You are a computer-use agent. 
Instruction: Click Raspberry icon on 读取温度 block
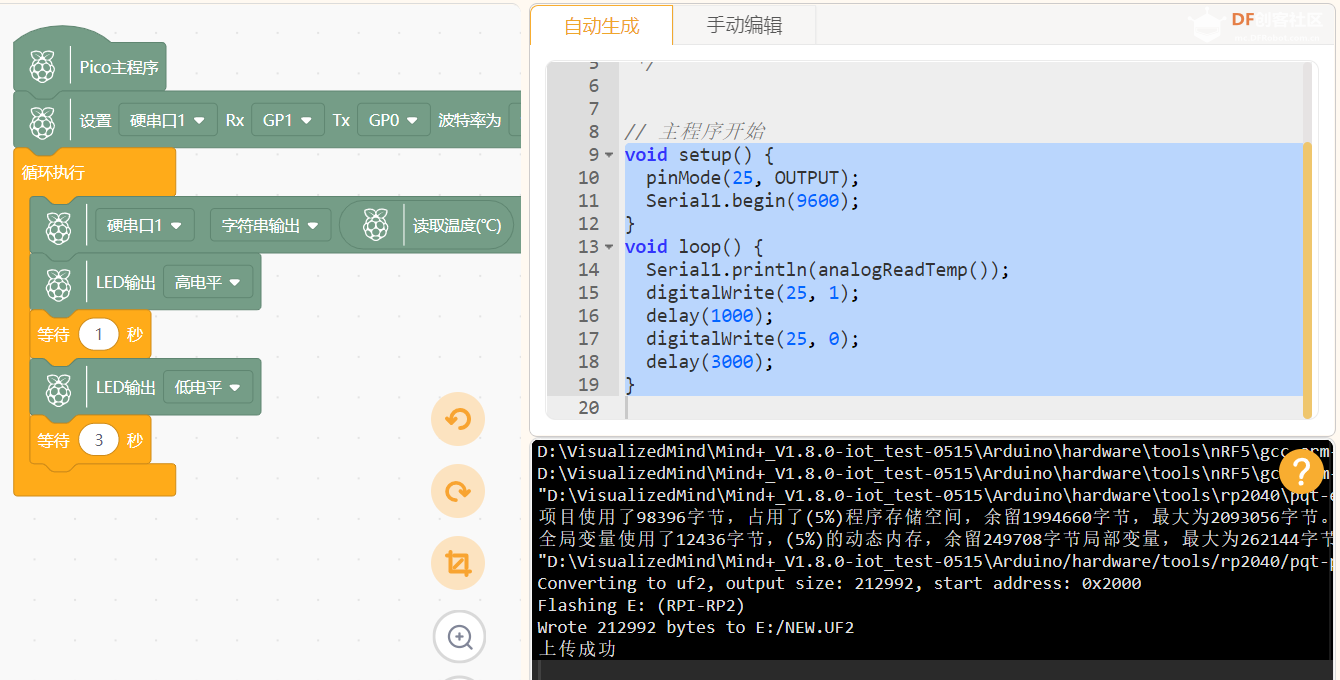(376, 225)
